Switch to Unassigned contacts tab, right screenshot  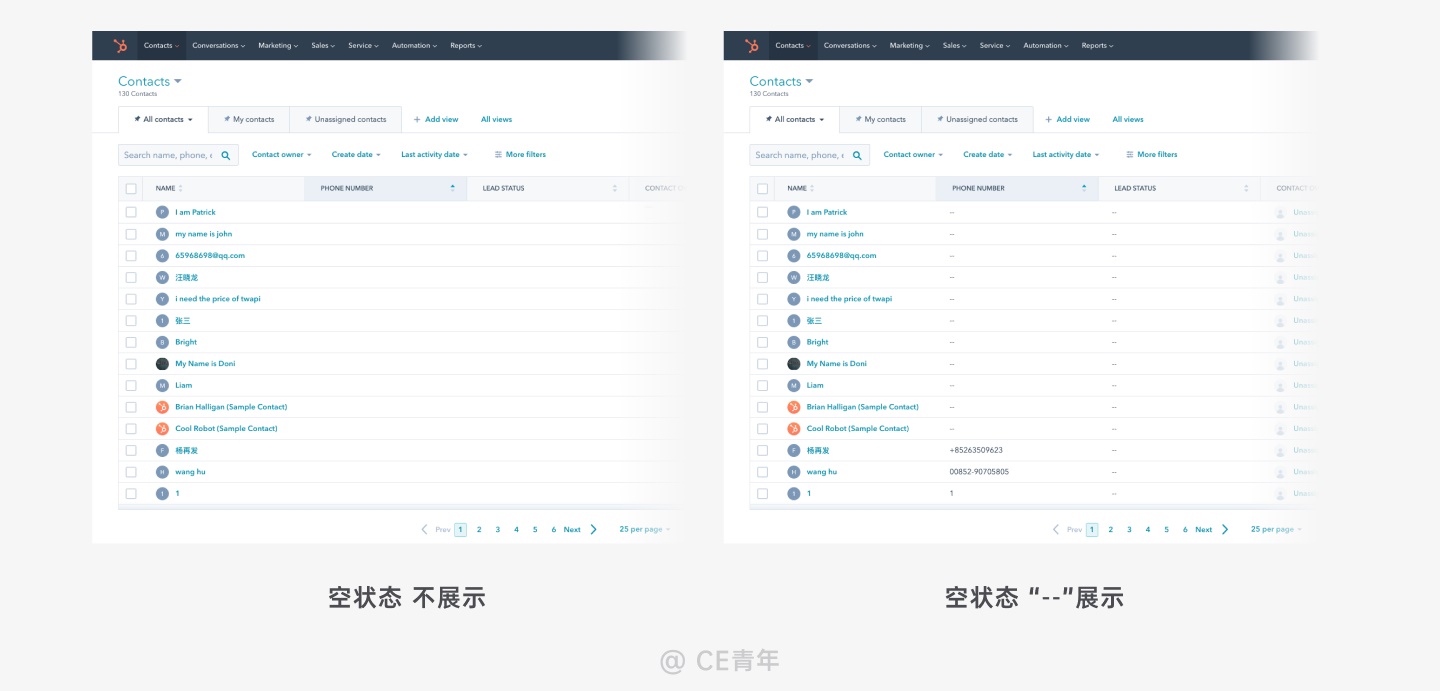click(977, 119)
